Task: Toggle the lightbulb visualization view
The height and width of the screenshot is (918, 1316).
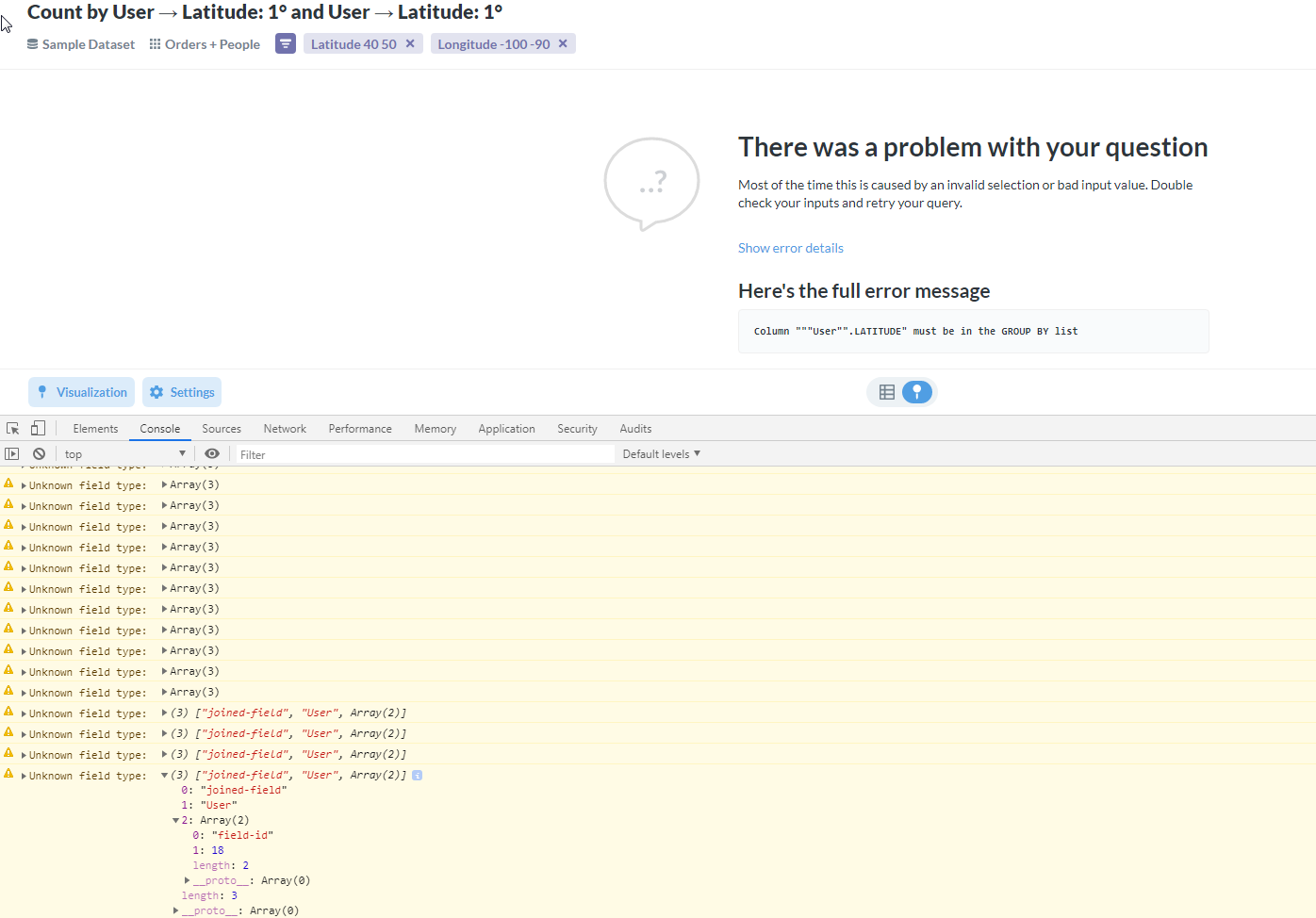Action: click(917, 391)
